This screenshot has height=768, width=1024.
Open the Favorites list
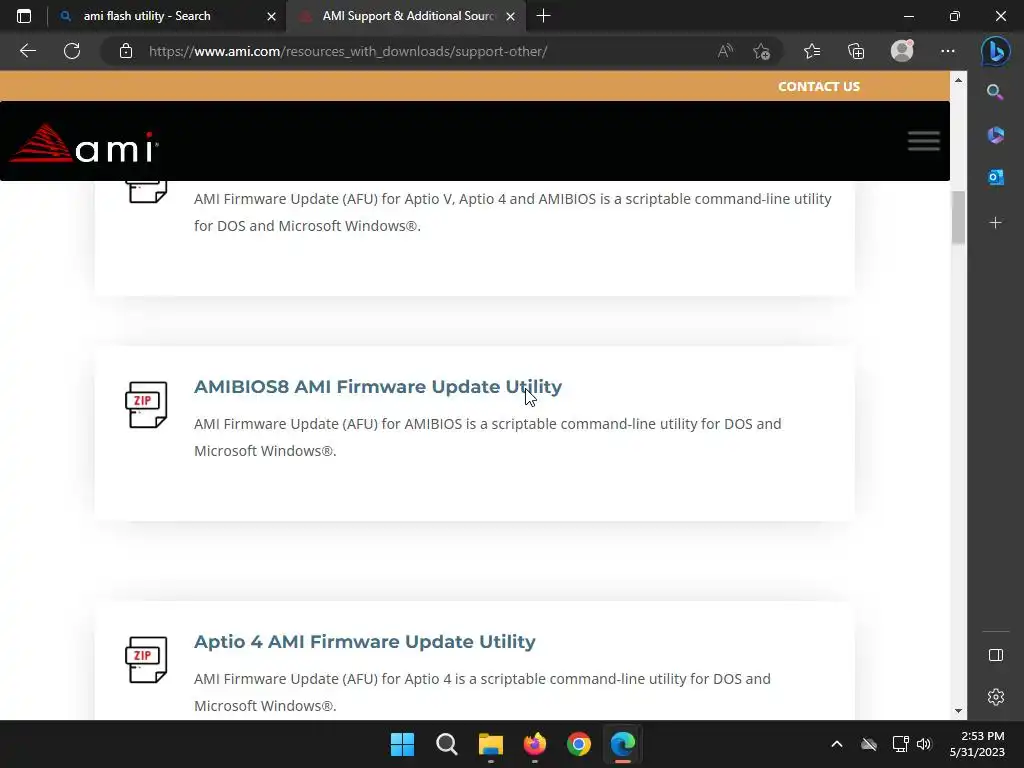point(812,51)
